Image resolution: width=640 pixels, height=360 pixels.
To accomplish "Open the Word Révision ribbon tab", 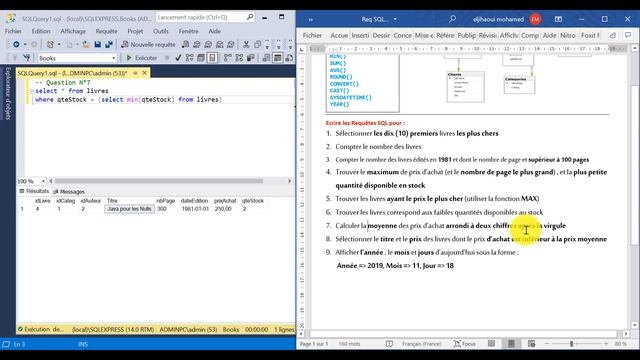I will tap(488, 36).
